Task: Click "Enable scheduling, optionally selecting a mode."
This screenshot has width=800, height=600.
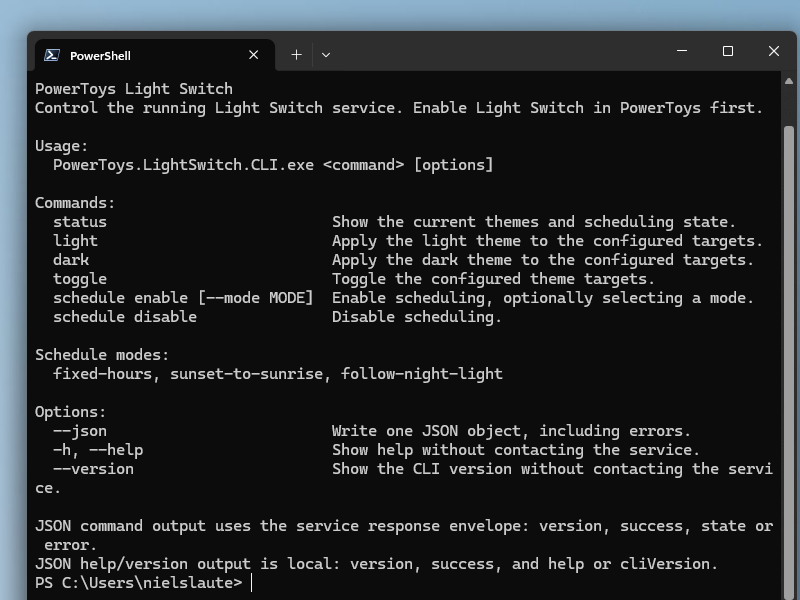Action: pos(543,298)
